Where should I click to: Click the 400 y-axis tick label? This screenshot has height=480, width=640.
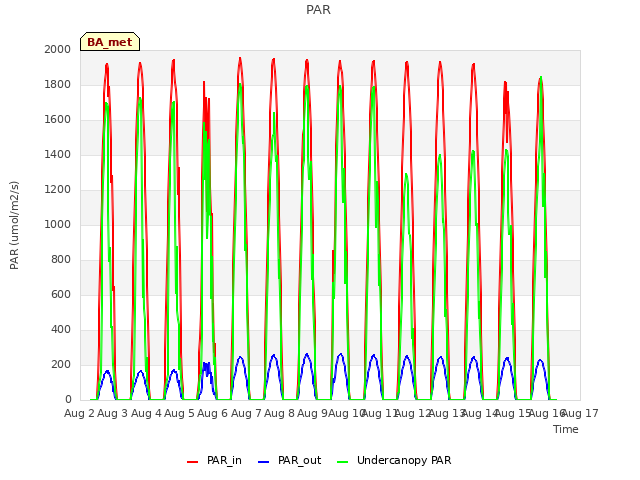coord(61,329)
